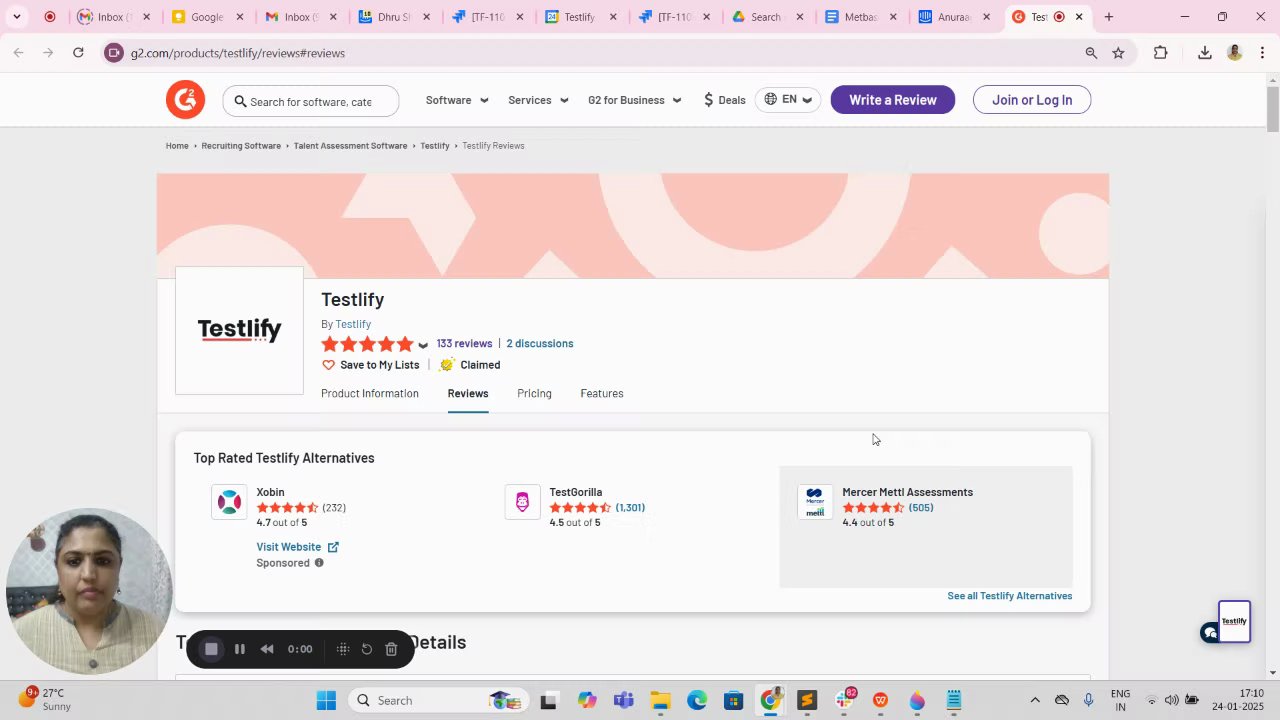Click the Claimed badge icon
This screenshot has height=720, width=1280.
point(447,365)
